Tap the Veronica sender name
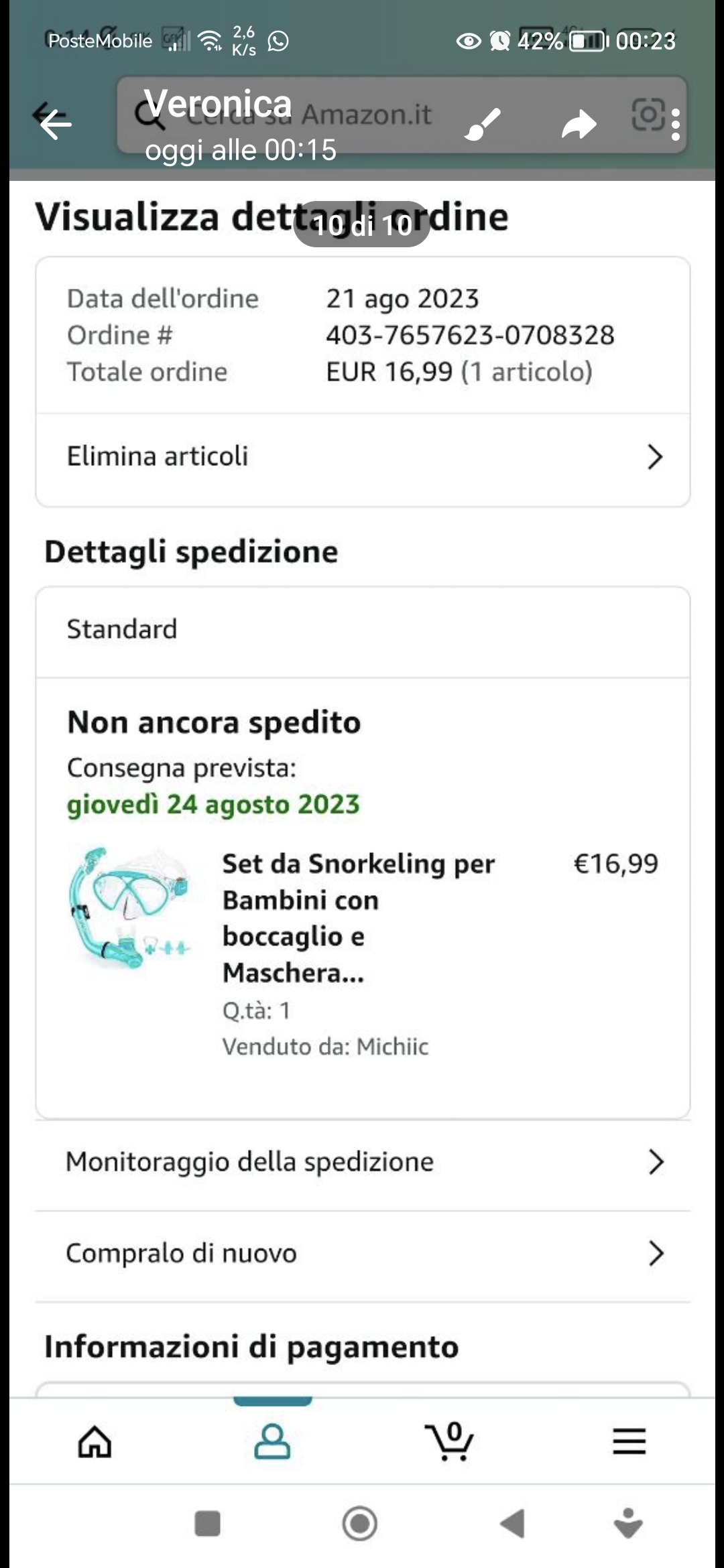 pos(218,104)
